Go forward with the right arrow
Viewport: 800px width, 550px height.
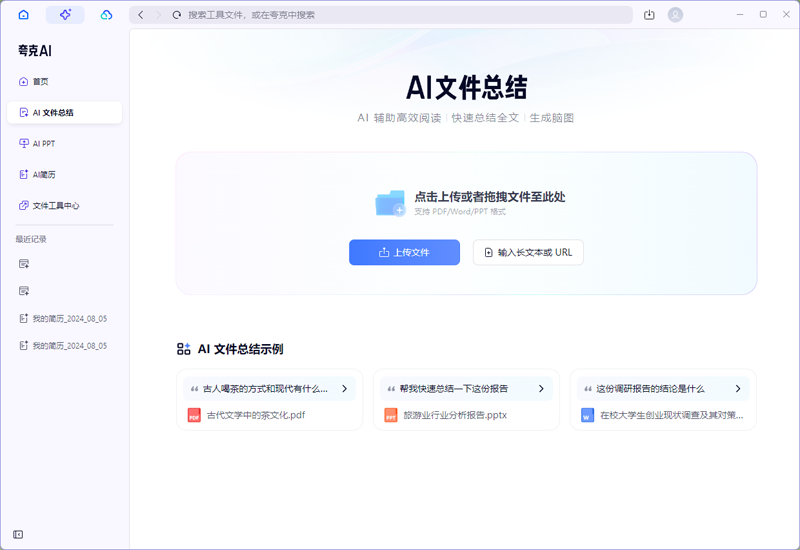[158, 15]
